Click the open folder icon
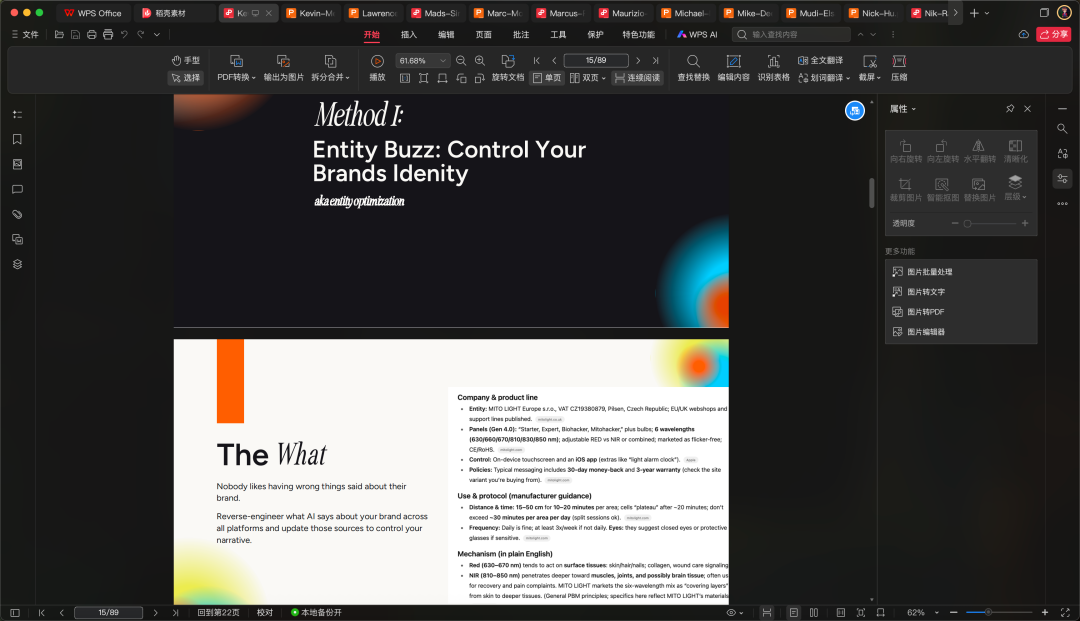This screenshot has width=1080, height=621. [x=59, y=34]
